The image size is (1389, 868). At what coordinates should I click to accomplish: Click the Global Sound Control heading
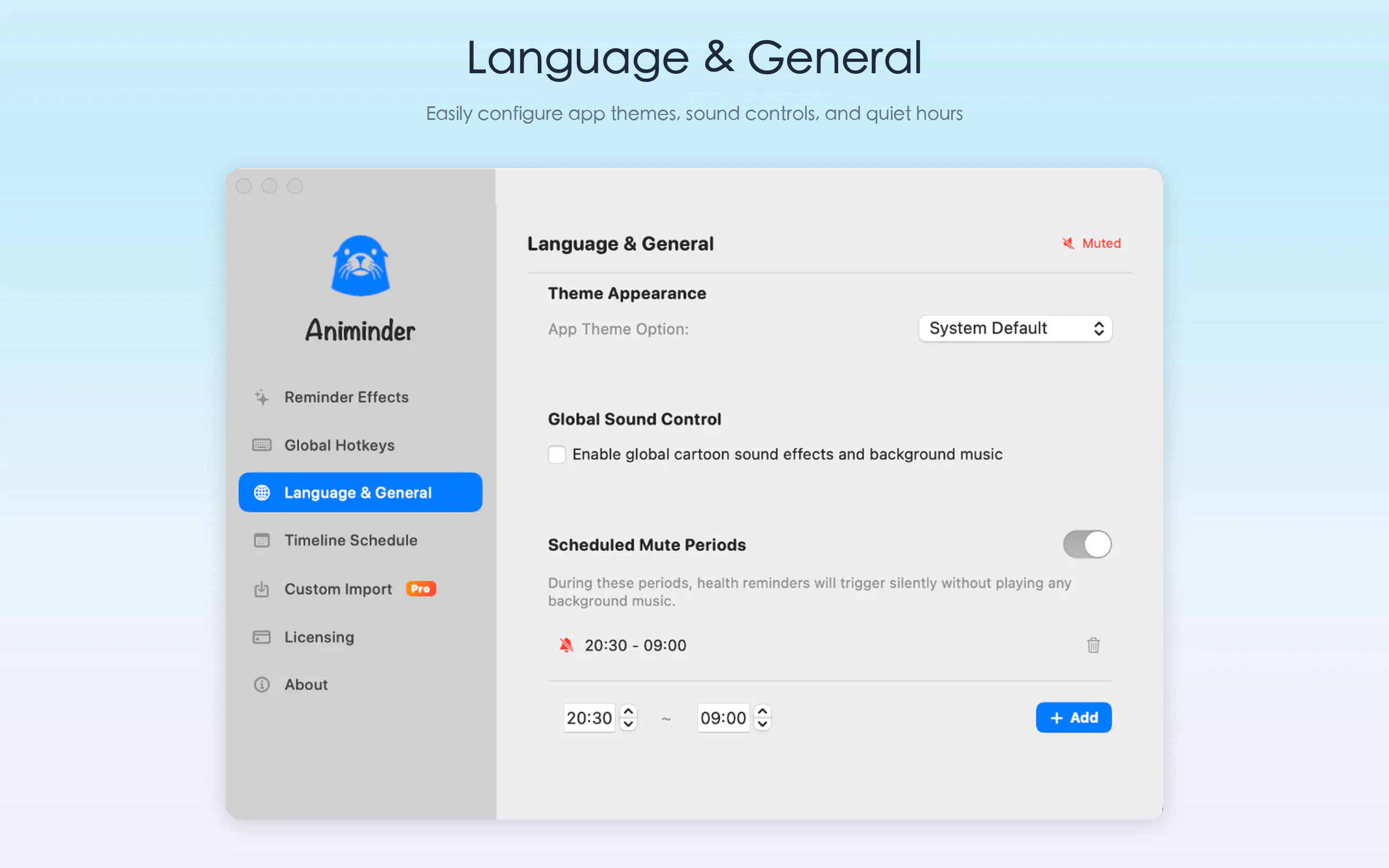[634, 419]
